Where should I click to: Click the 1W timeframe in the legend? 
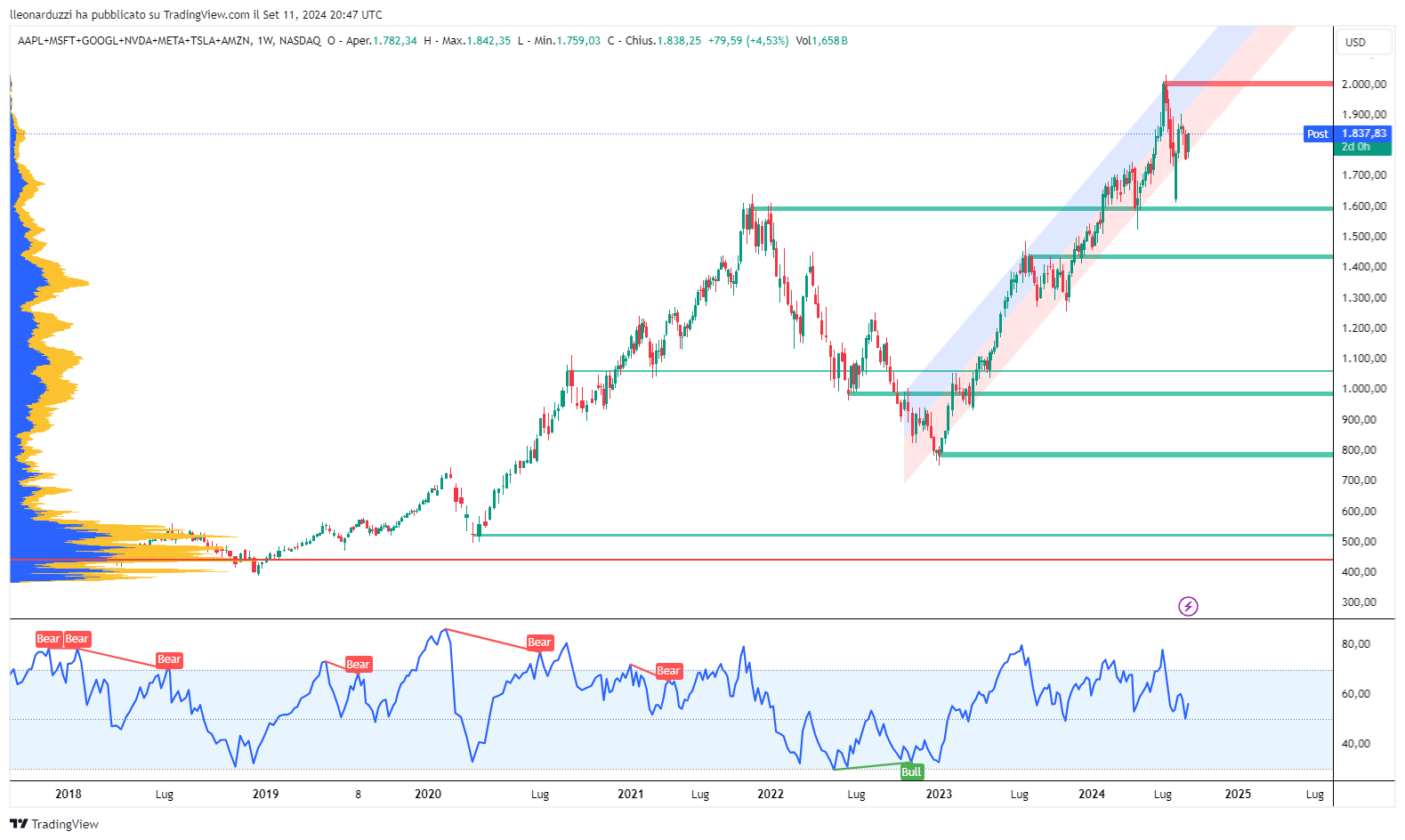(x=265, y=41)
